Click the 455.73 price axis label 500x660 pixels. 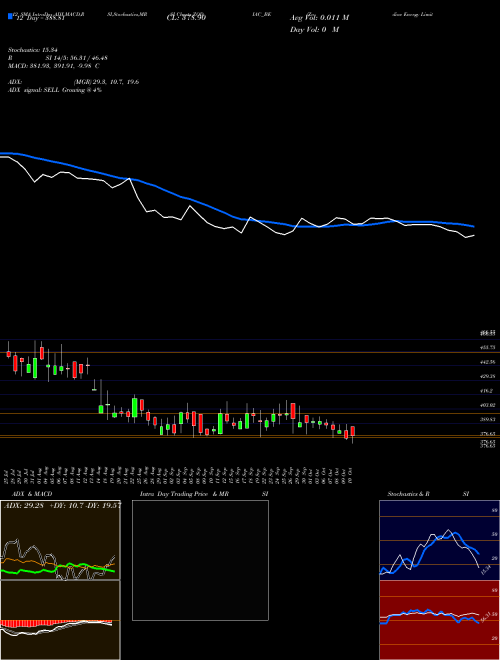click(x=487, y=348)
